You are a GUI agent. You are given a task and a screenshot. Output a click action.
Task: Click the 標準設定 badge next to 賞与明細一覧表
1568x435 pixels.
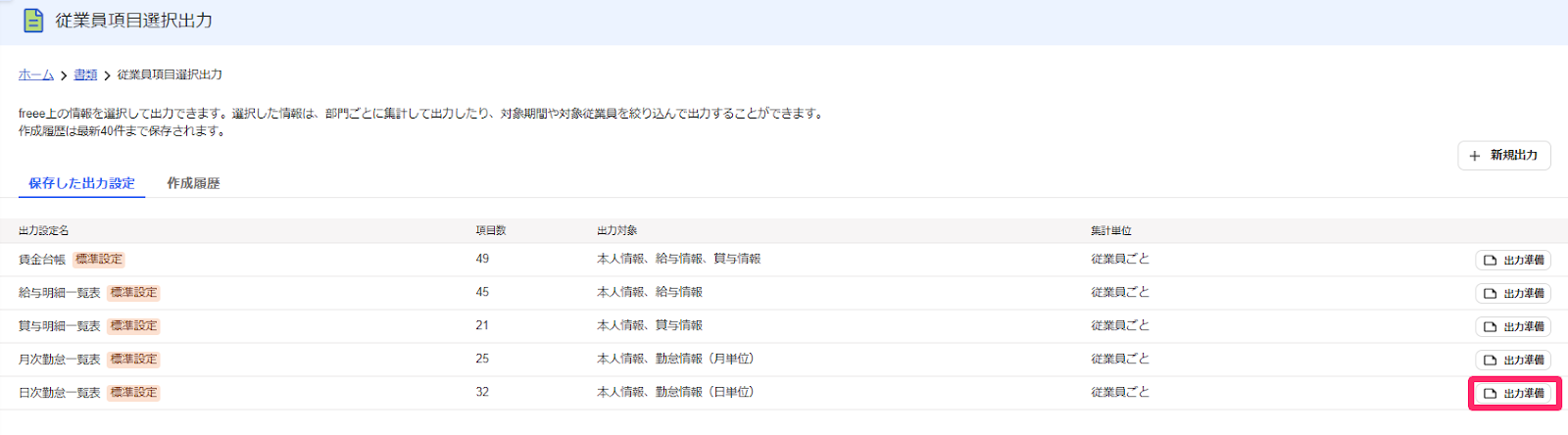click(x=134, y=326)
